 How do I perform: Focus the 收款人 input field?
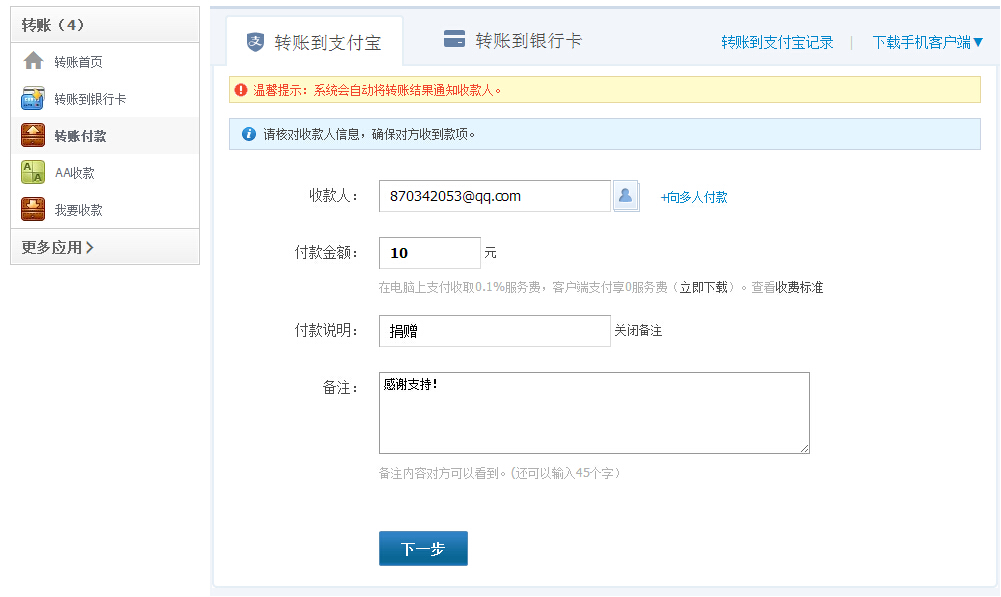pos(495,196)
